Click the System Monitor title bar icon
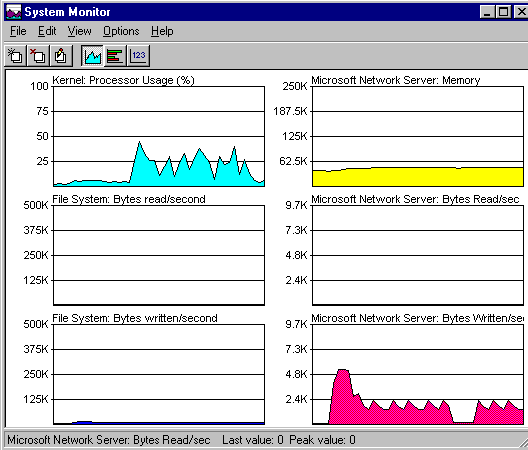528x450 pixels. (14, 12)
